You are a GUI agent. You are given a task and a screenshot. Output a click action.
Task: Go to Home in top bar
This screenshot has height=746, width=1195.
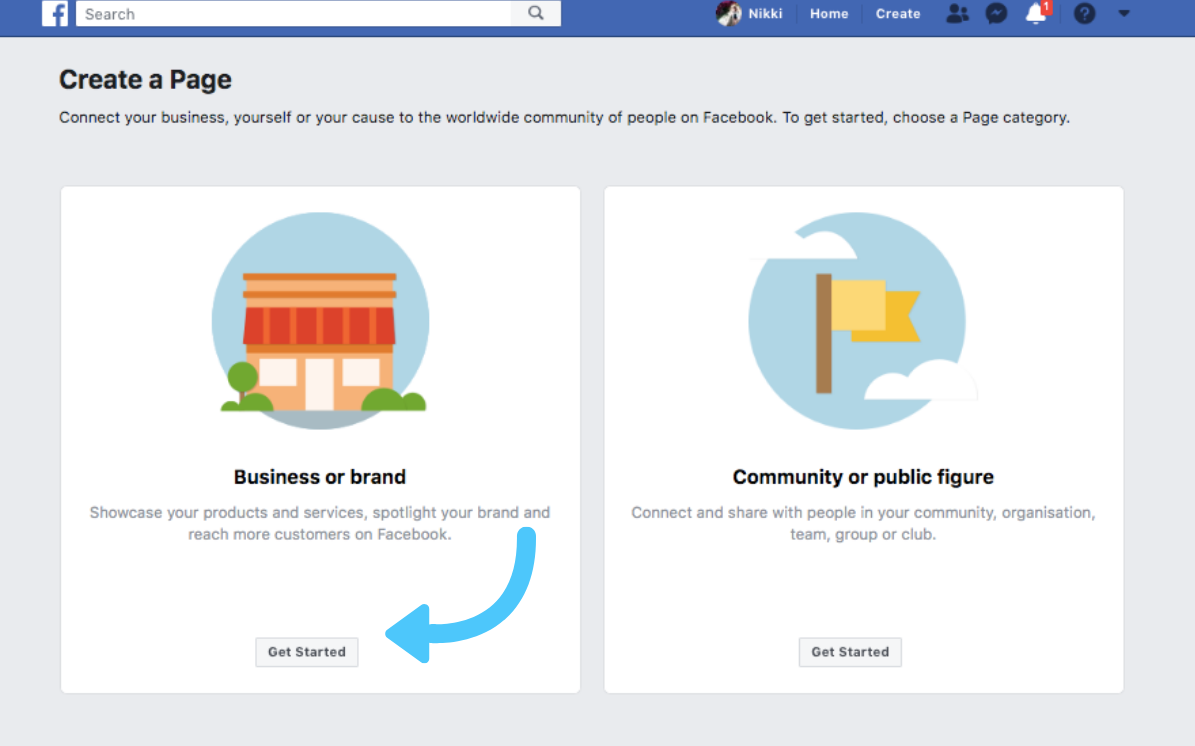[x=829, y=14]
